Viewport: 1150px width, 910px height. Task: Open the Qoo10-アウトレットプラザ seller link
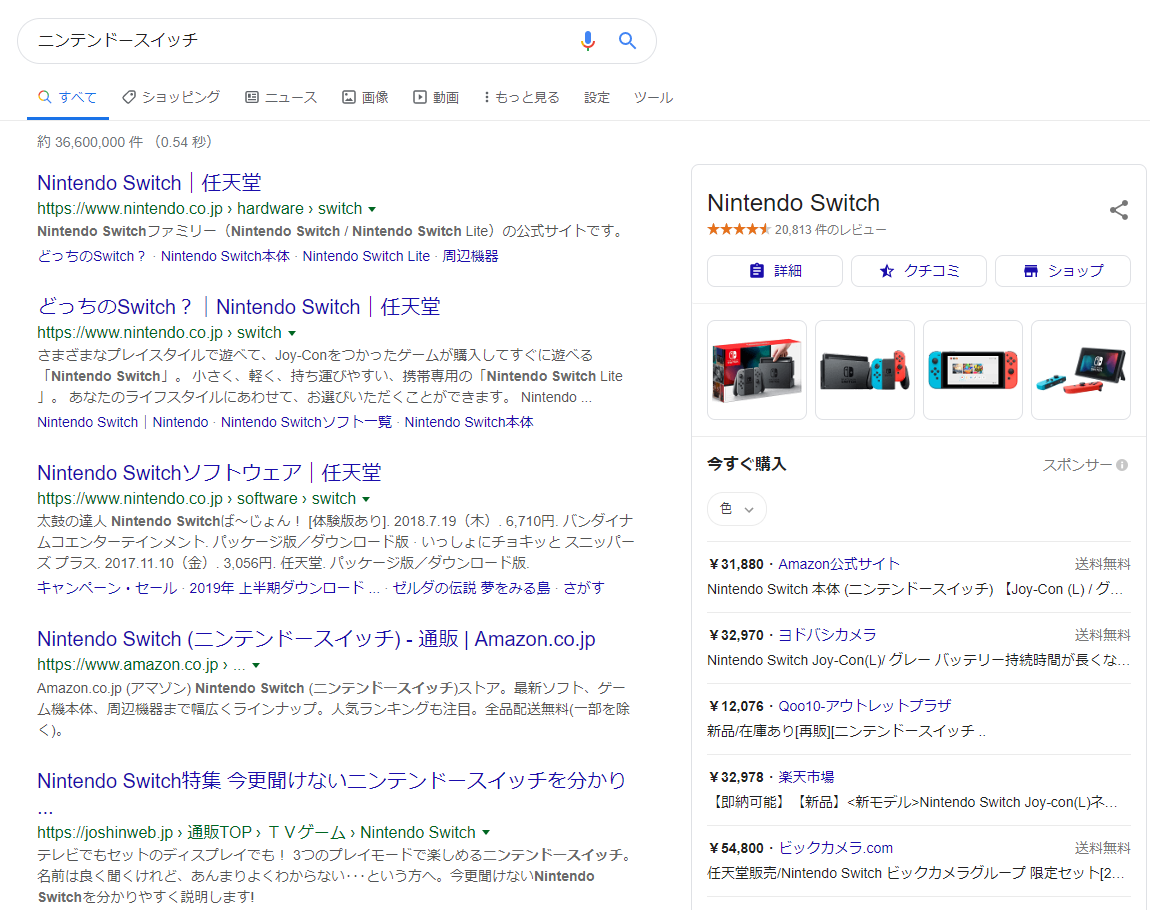(865, 706)
